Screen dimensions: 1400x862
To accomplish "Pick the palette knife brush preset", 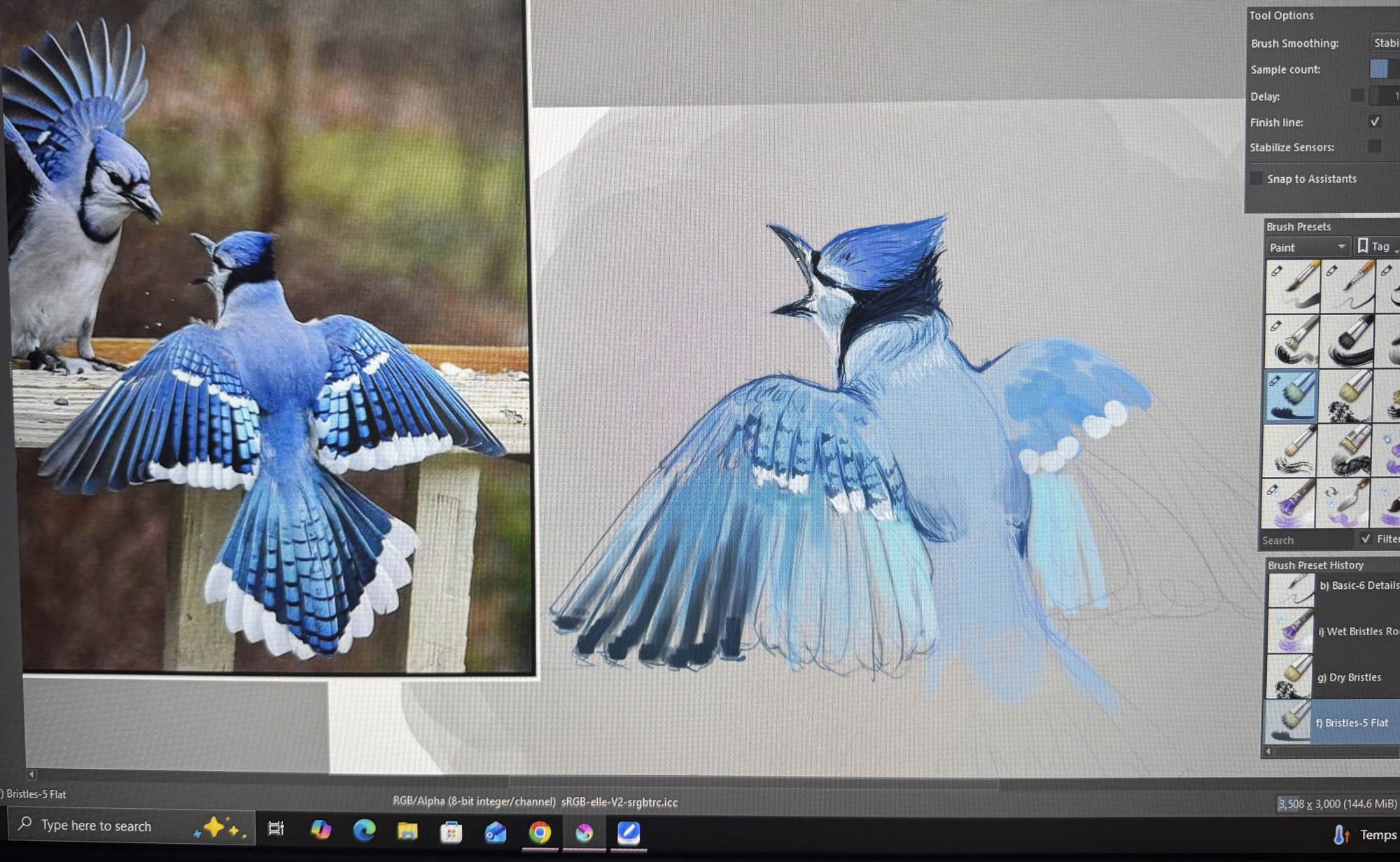I will tap(1345, 503).
